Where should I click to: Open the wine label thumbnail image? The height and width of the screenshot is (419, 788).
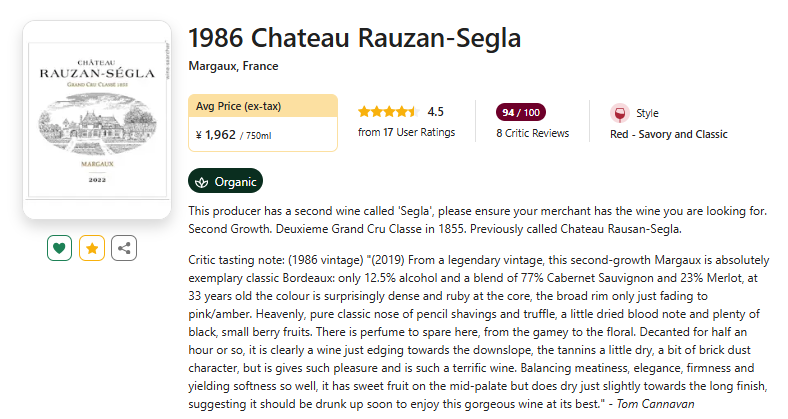97,119
